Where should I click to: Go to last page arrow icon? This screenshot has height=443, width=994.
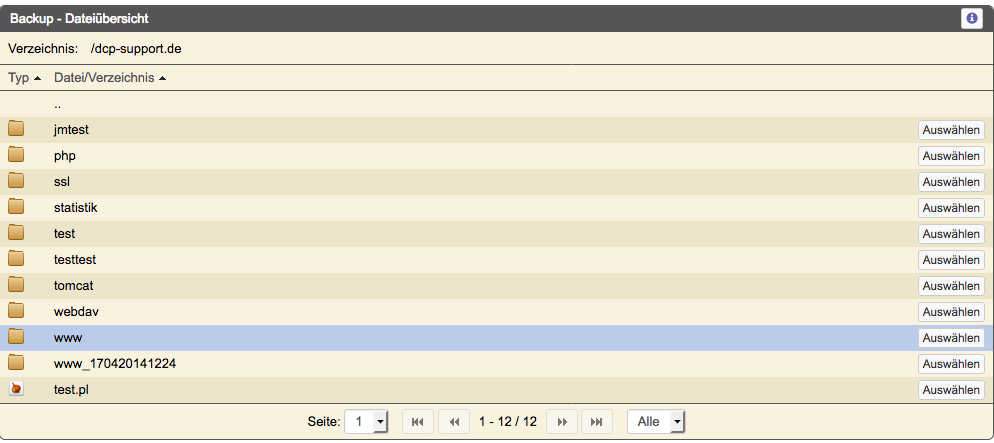click(597, 421)
